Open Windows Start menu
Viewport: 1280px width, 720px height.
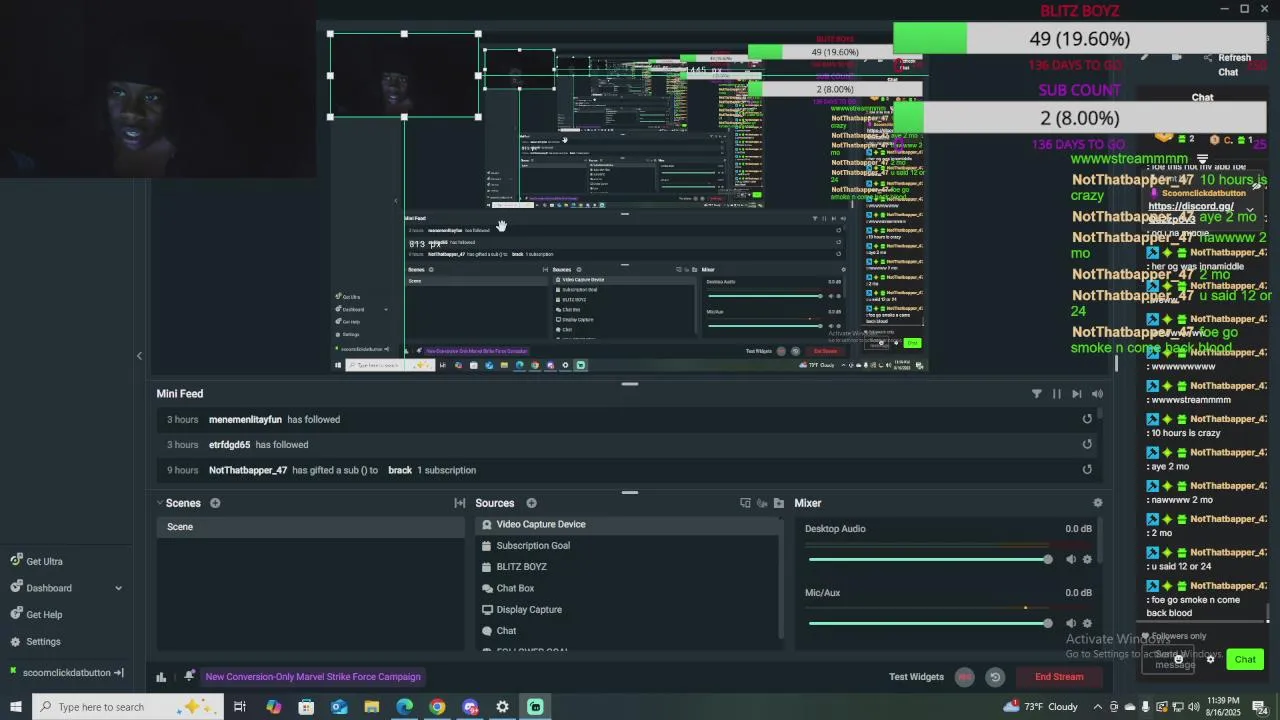tap(15, 707)
